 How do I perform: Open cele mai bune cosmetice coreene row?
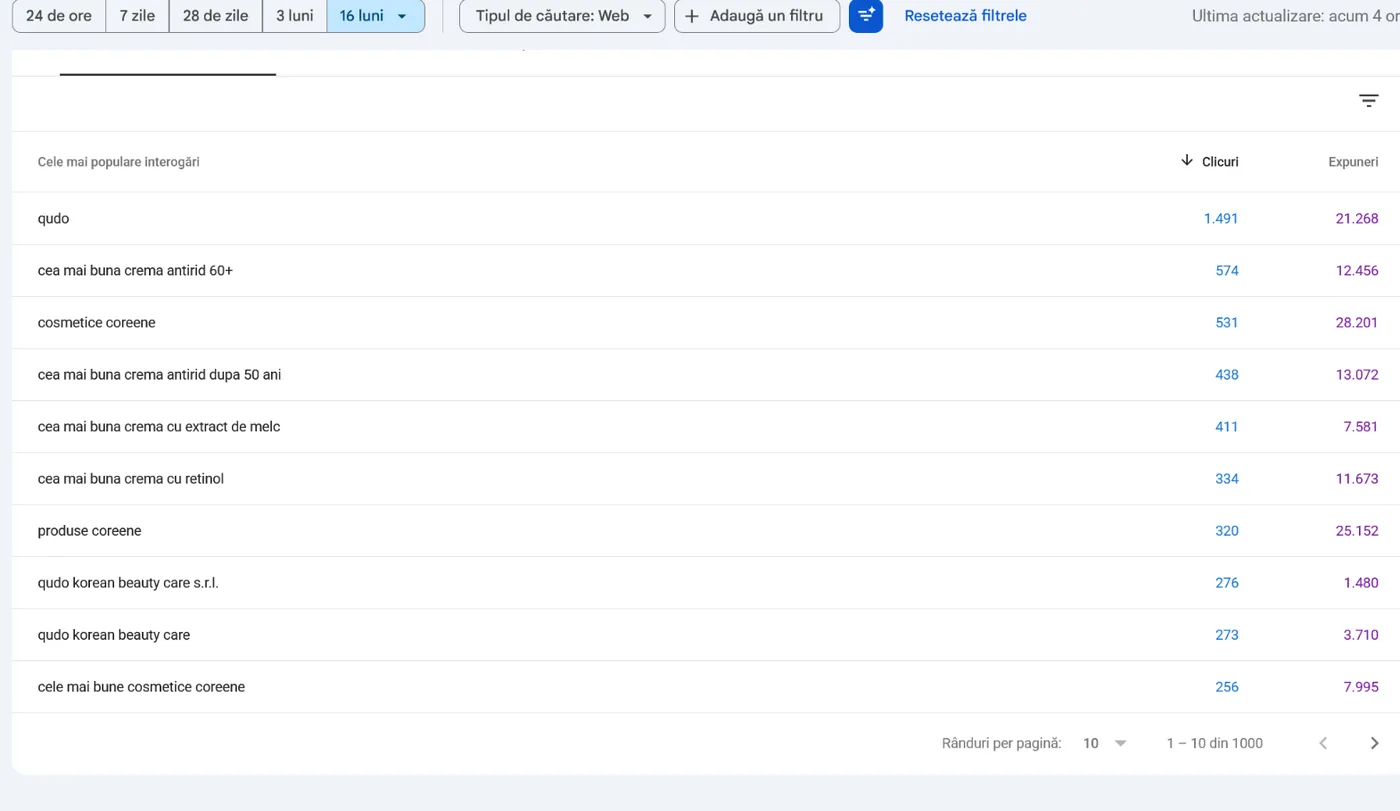tap(706, 686)
